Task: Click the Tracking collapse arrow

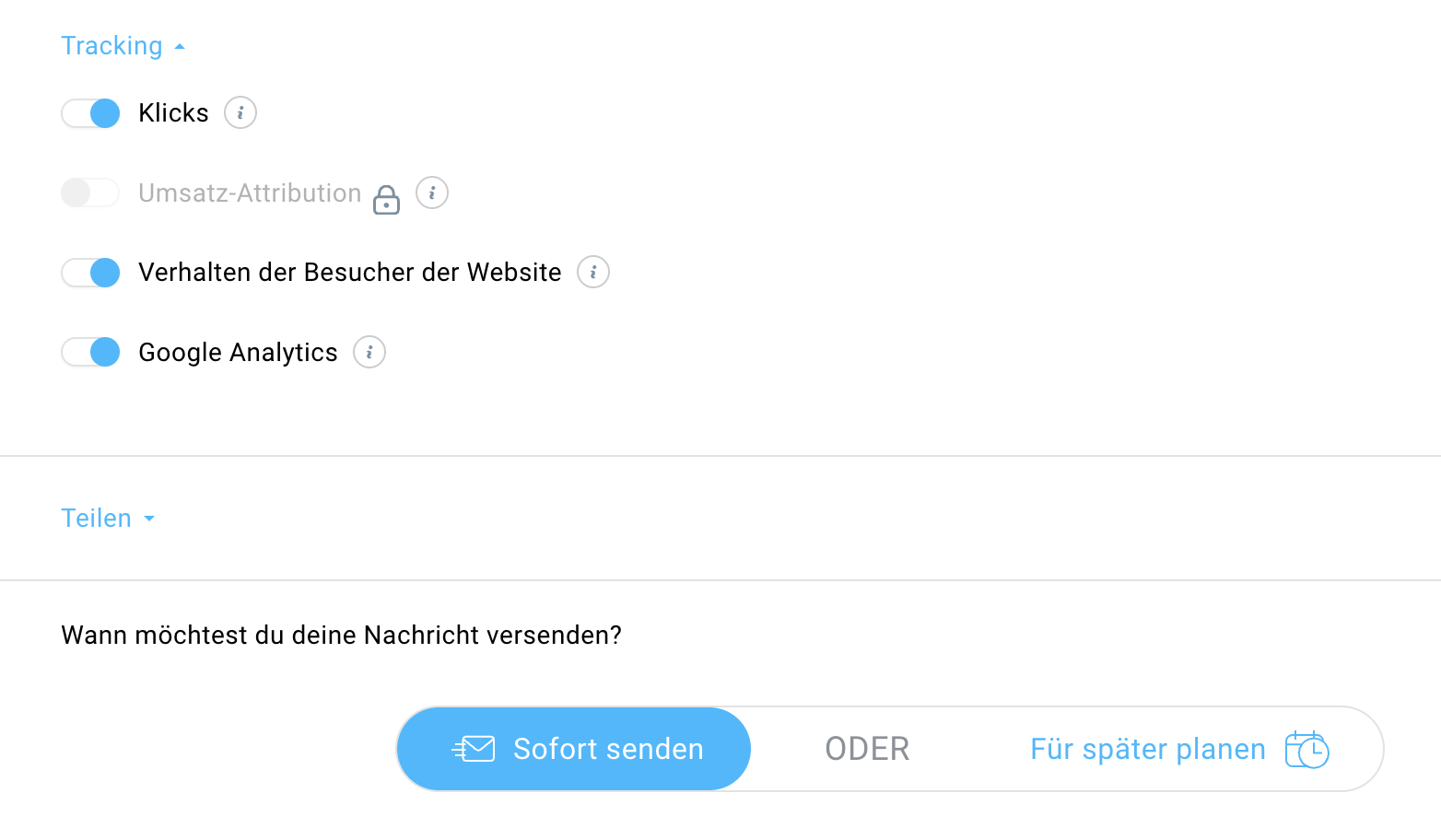Action: [x=180, y=47]
